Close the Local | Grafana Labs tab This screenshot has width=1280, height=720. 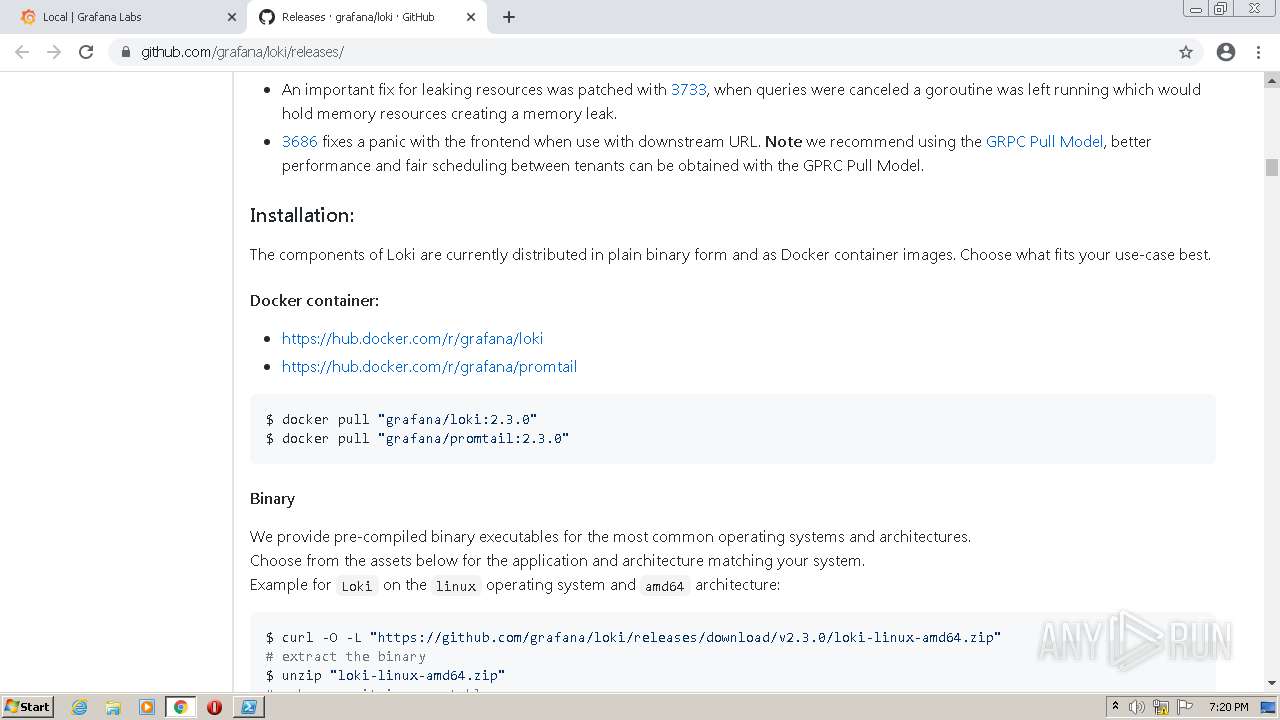[x=232, y=17]
